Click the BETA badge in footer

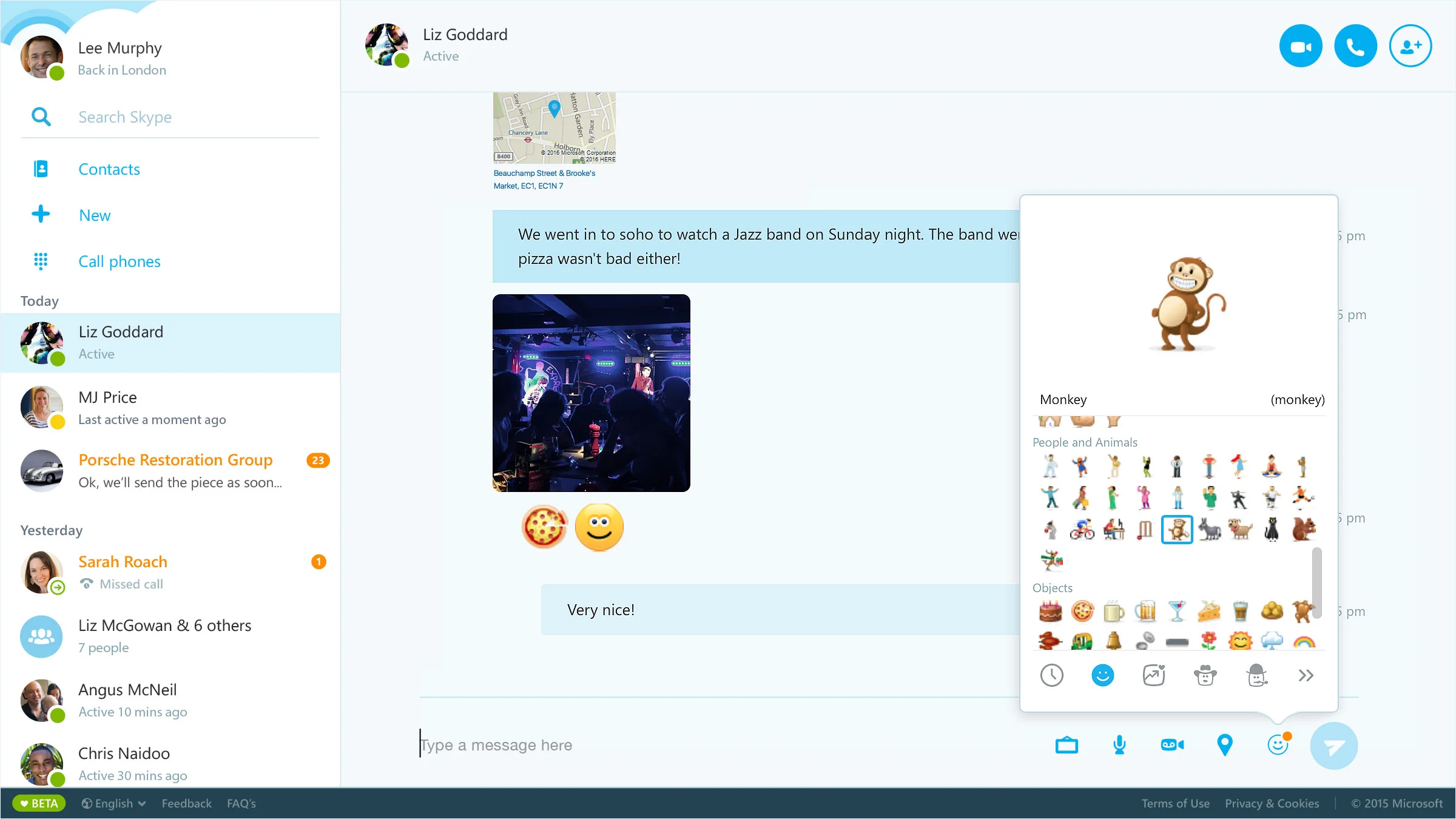click(39, 803)
